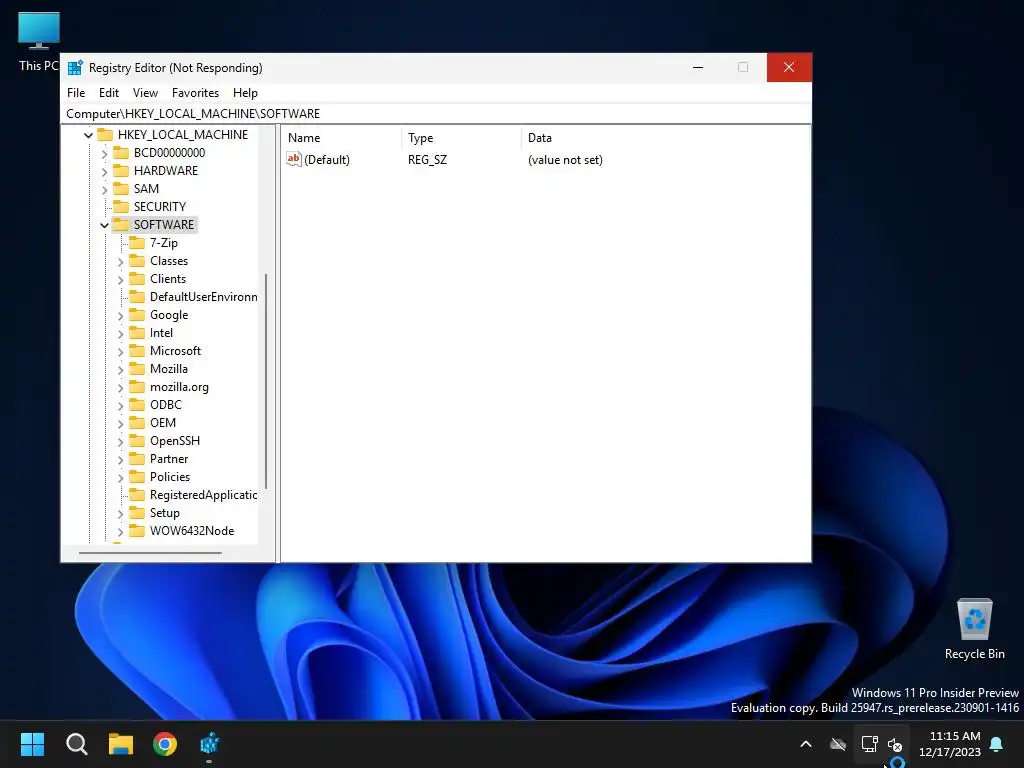Select the Google key label
The width and height of the screenshot is (1024, 768).
[x=169, y=315]
